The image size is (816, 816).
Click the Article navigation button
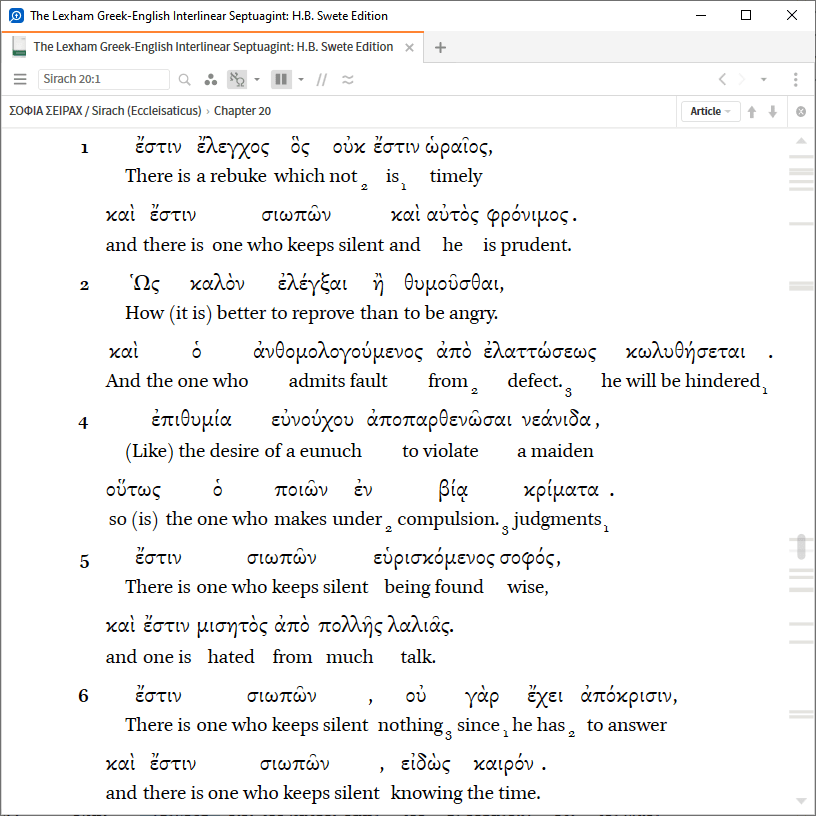(710, 112)
